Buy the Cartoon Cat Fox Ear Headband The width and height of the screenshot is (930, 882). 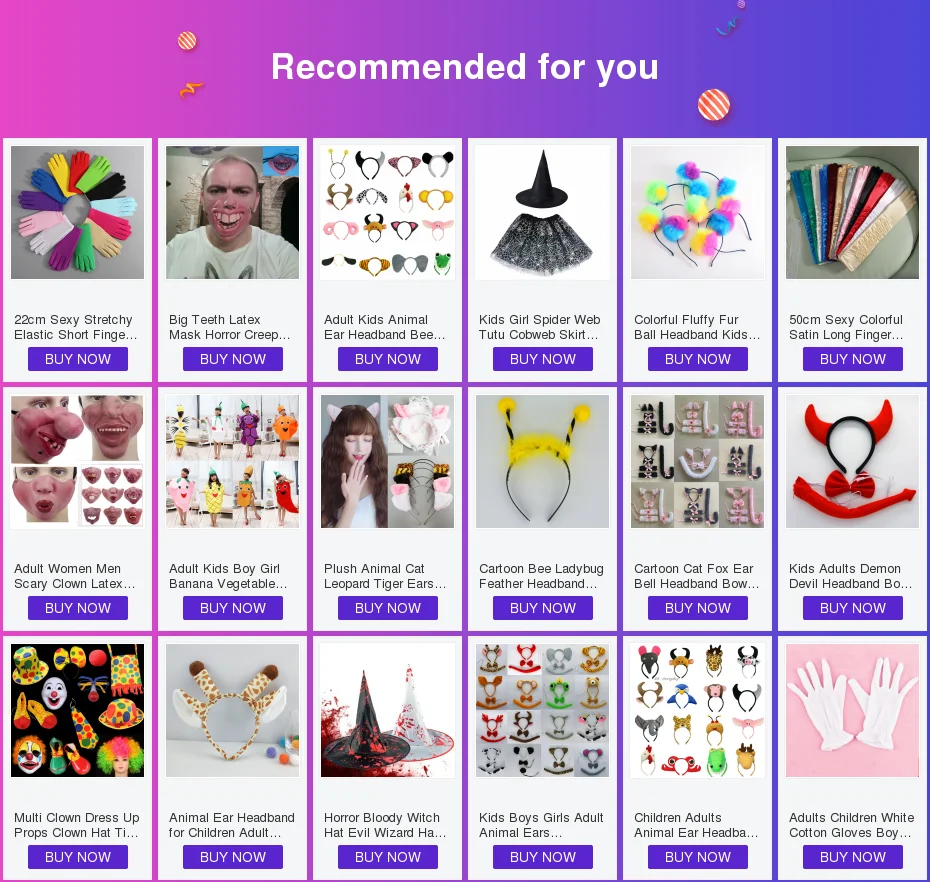698,608
